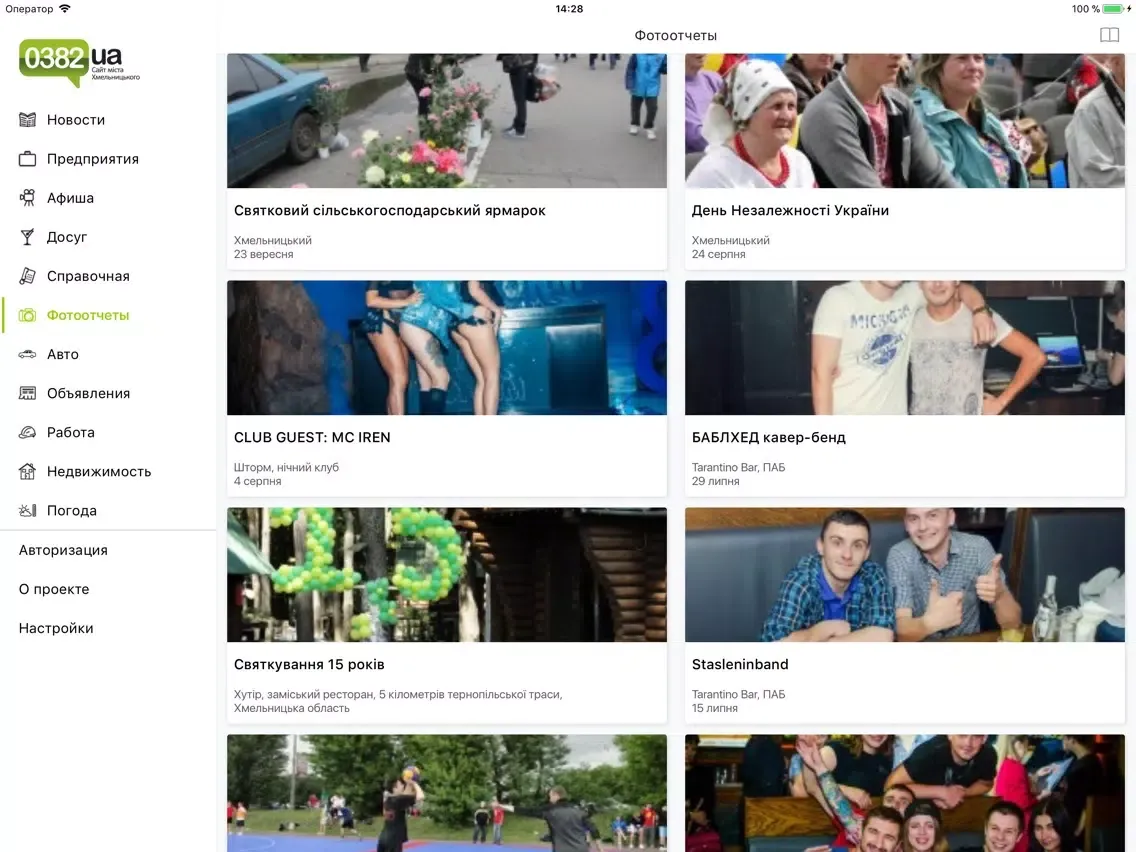Image resolution: width=1136 pixels, height=852 pixels.
Task: Open the group party photo at bottom right
Action: [904, 793]
